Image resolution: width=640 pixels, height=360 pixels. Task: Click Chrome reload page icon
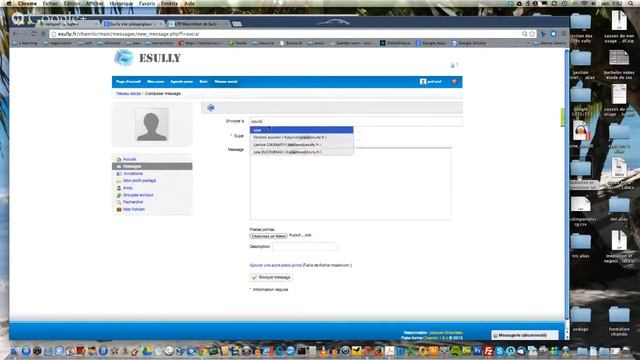[x=34, y=34]
